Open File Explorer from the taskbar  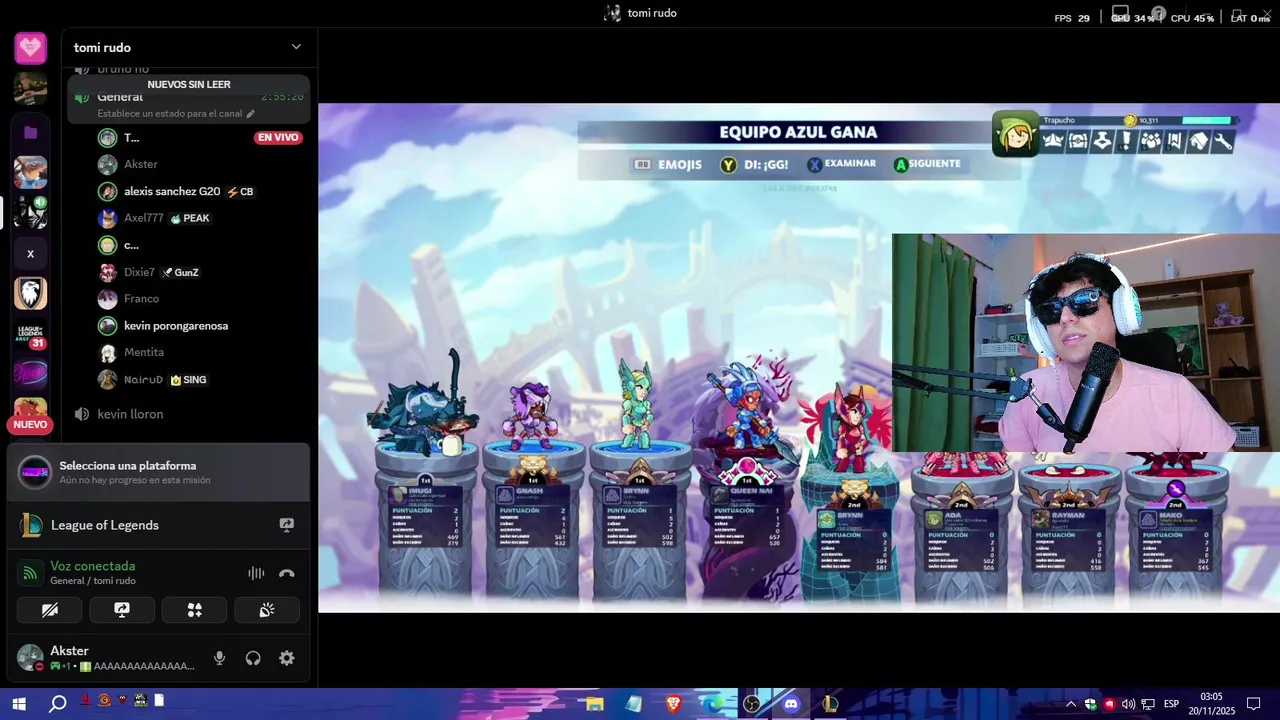pos(595,704)
